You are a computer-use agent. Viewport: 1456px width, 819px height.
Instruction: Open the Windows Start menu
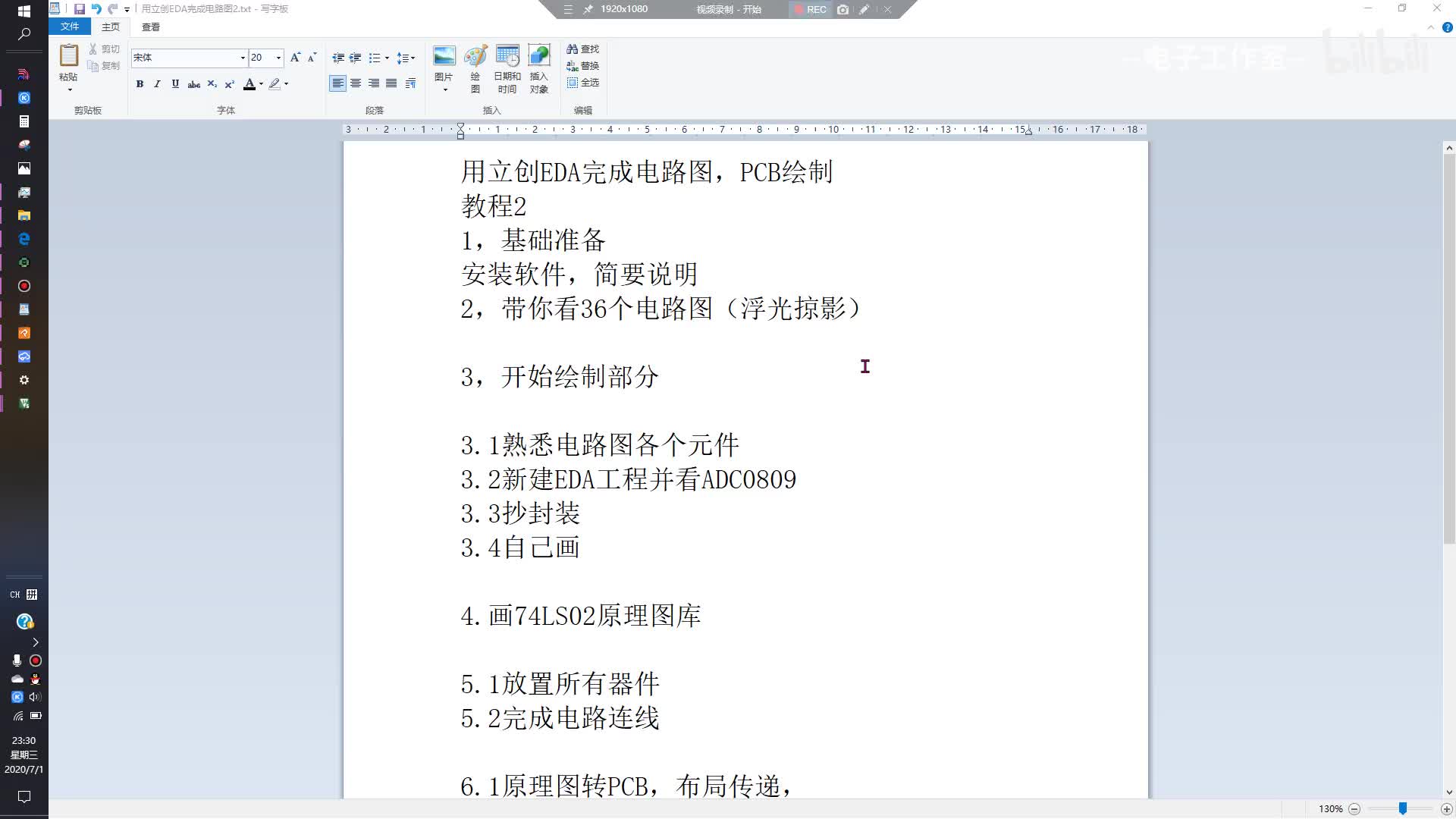click(24, 11)
